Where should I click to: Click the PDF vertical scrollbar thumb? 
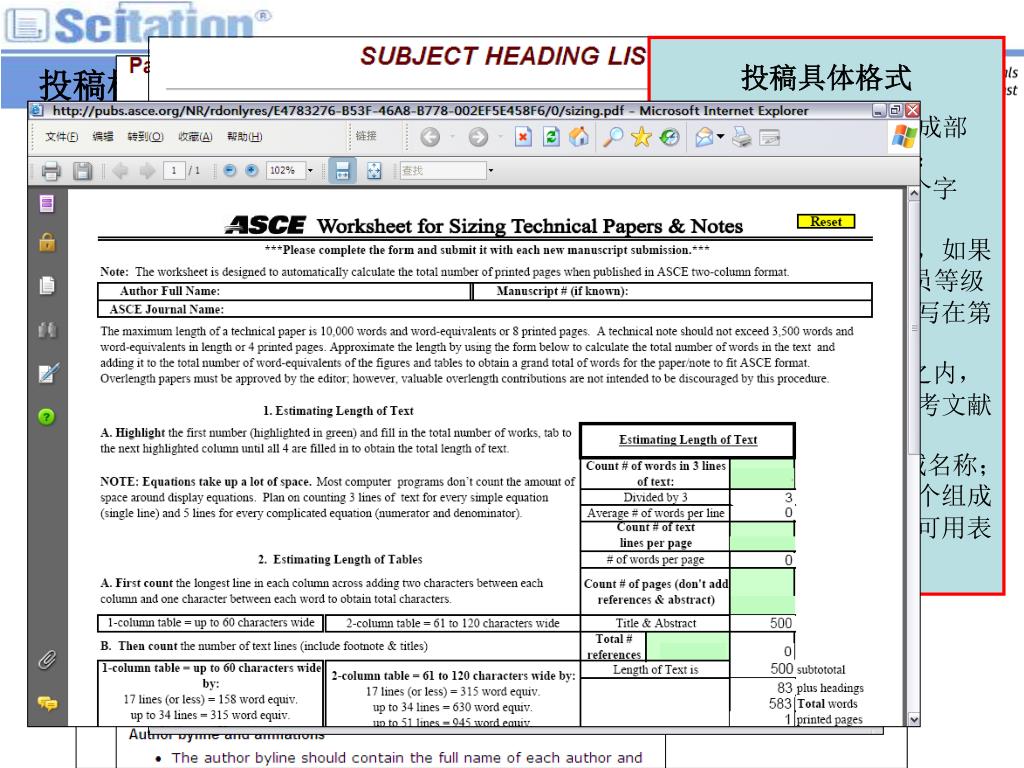click(914, 328)
